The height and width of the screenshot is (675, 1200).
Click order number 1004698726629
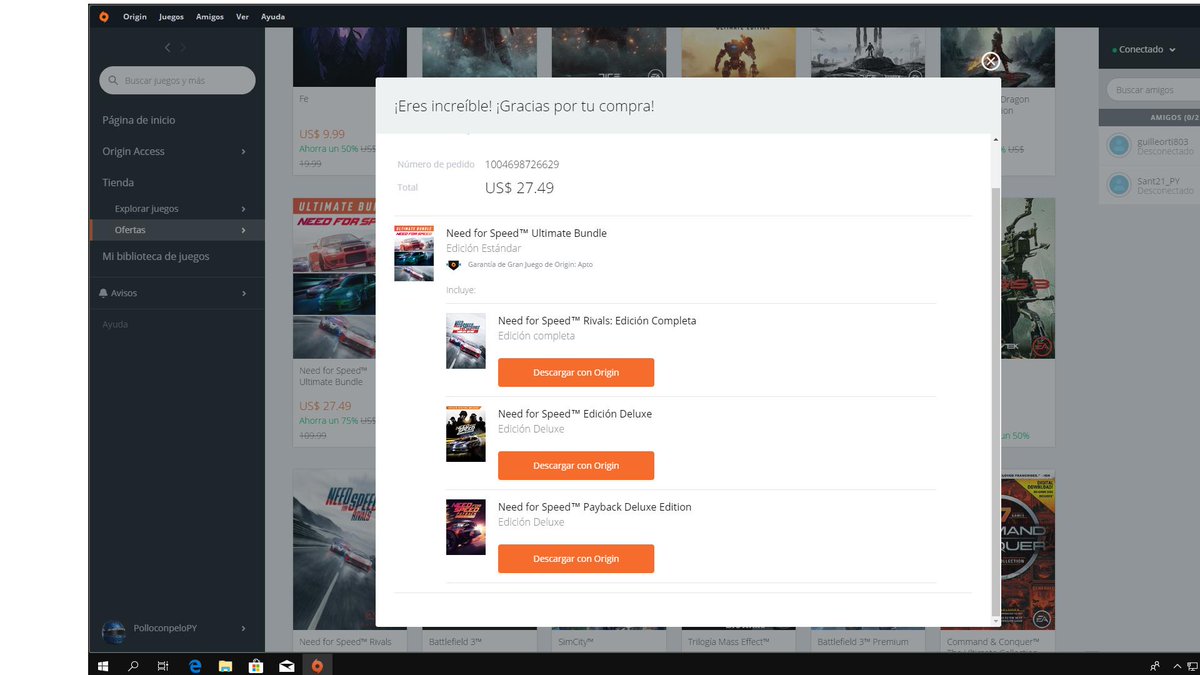[522, 164]
